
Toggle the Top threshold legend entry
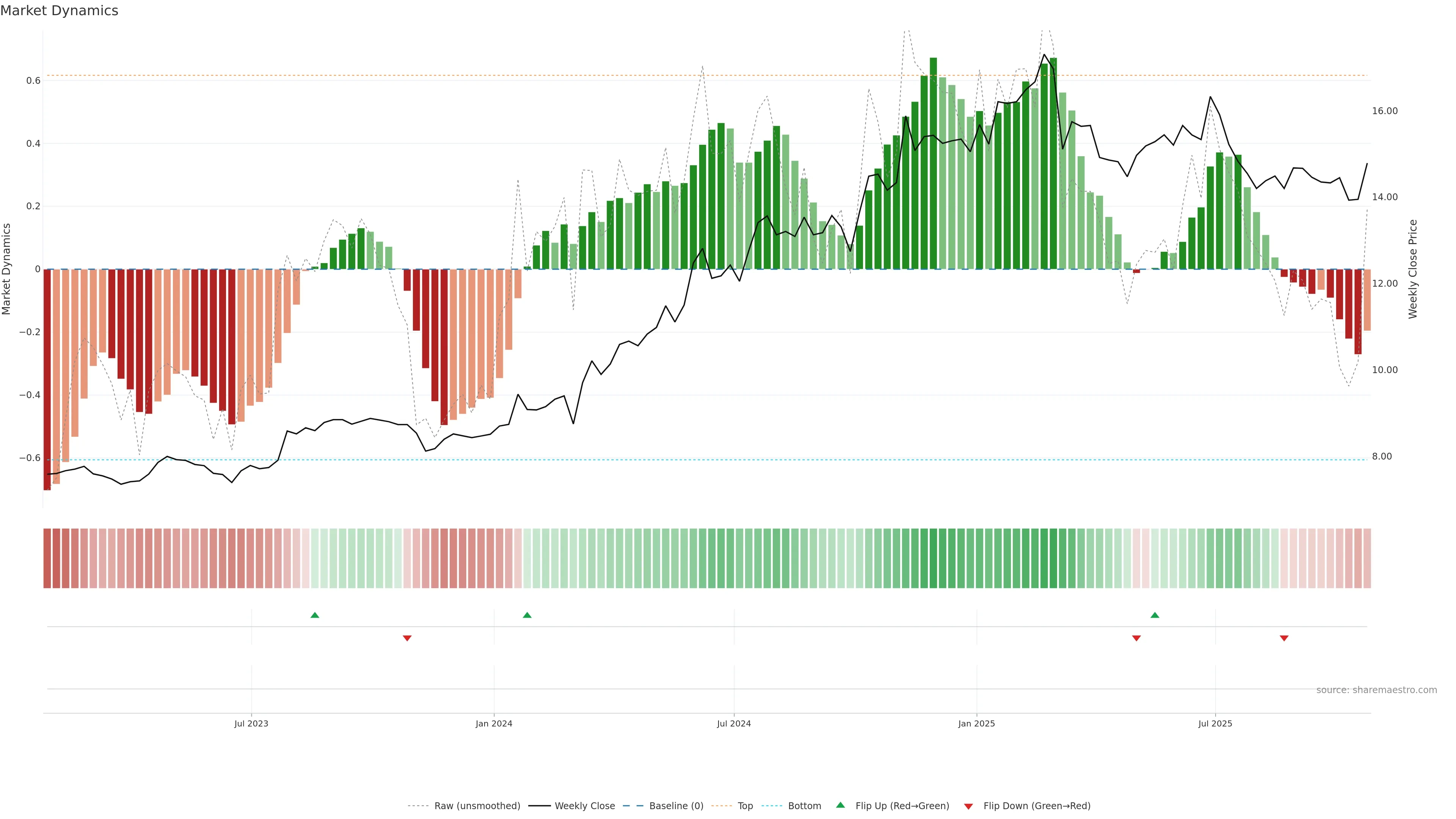(745, 805)
